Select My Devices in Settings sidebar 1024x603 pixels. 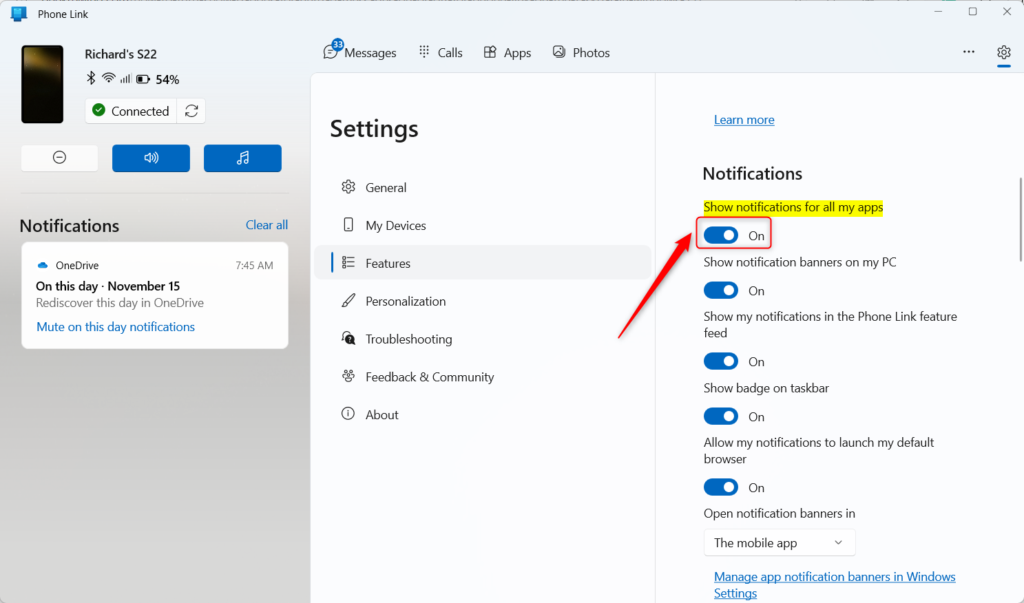tap(483, 225)
